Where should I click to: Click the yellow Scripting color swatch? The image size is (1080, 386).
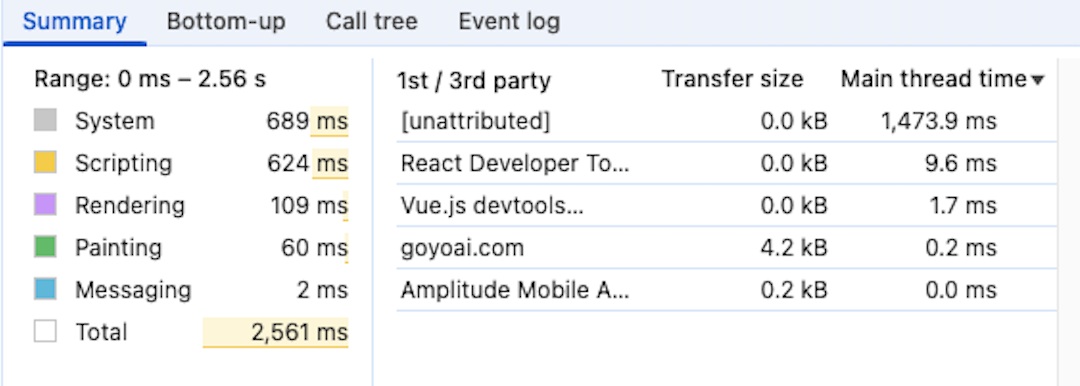pyautogui.click(x=45, y=163)
